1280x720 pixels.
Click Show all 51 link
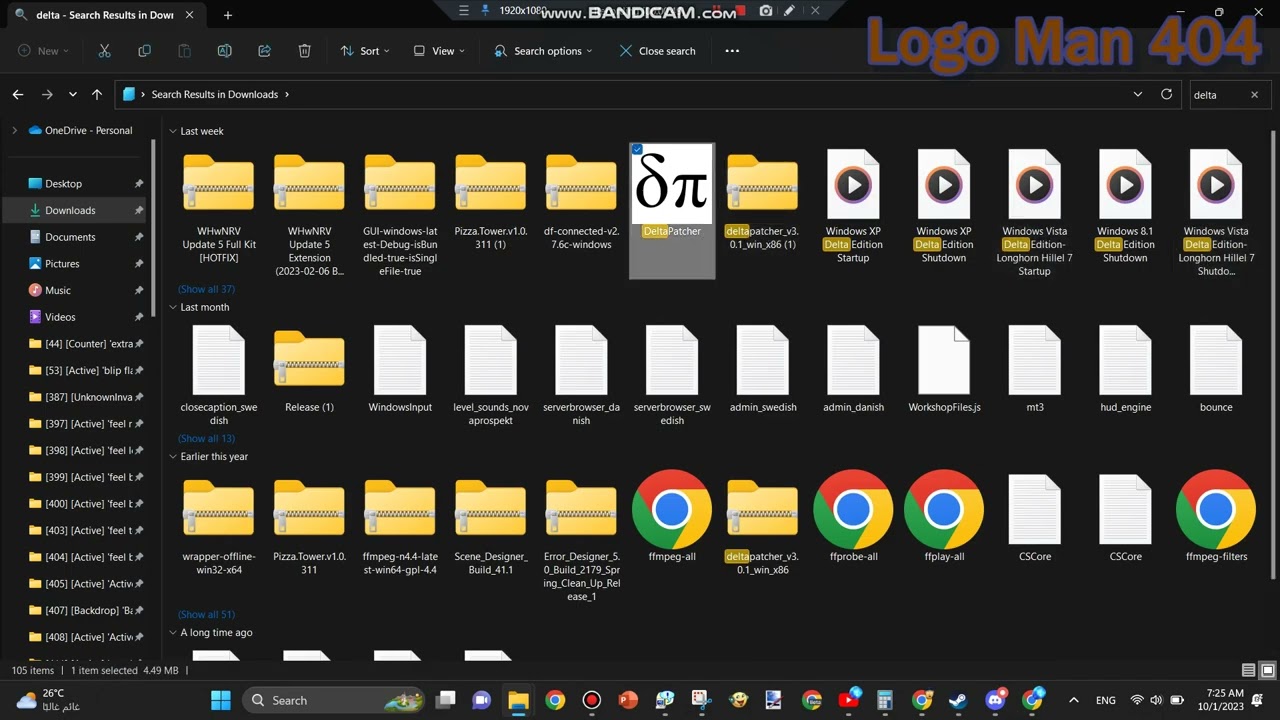click(x=206, y=614)
